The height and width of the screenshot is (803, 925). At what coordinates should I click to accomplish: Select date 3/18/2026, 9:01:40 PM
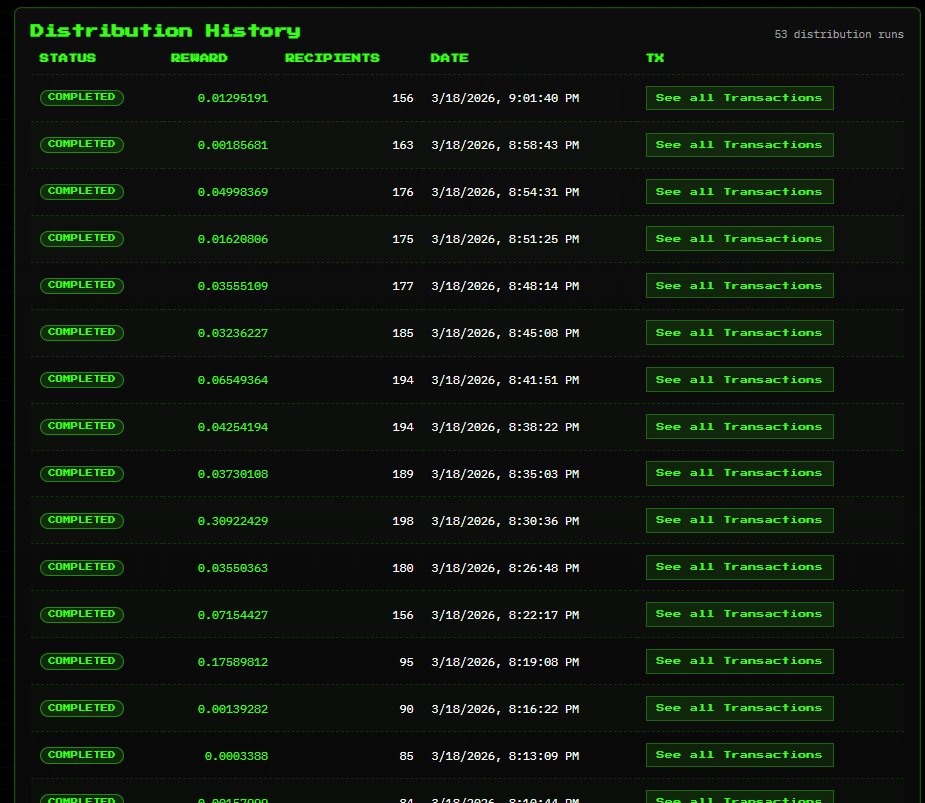coord(505,98)
